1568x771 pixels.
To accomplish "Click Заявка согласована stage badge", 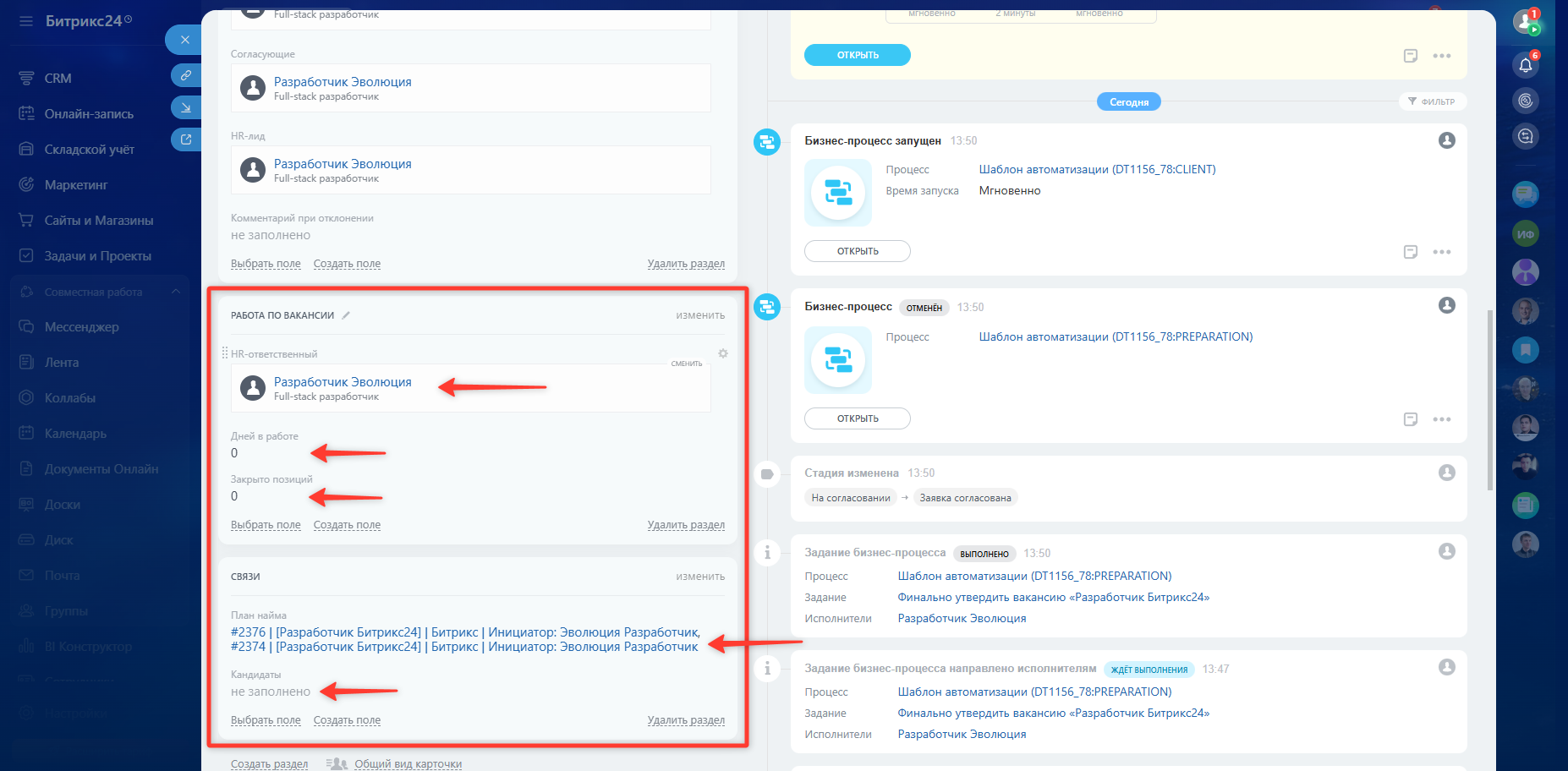I will (x=965, y=498).
